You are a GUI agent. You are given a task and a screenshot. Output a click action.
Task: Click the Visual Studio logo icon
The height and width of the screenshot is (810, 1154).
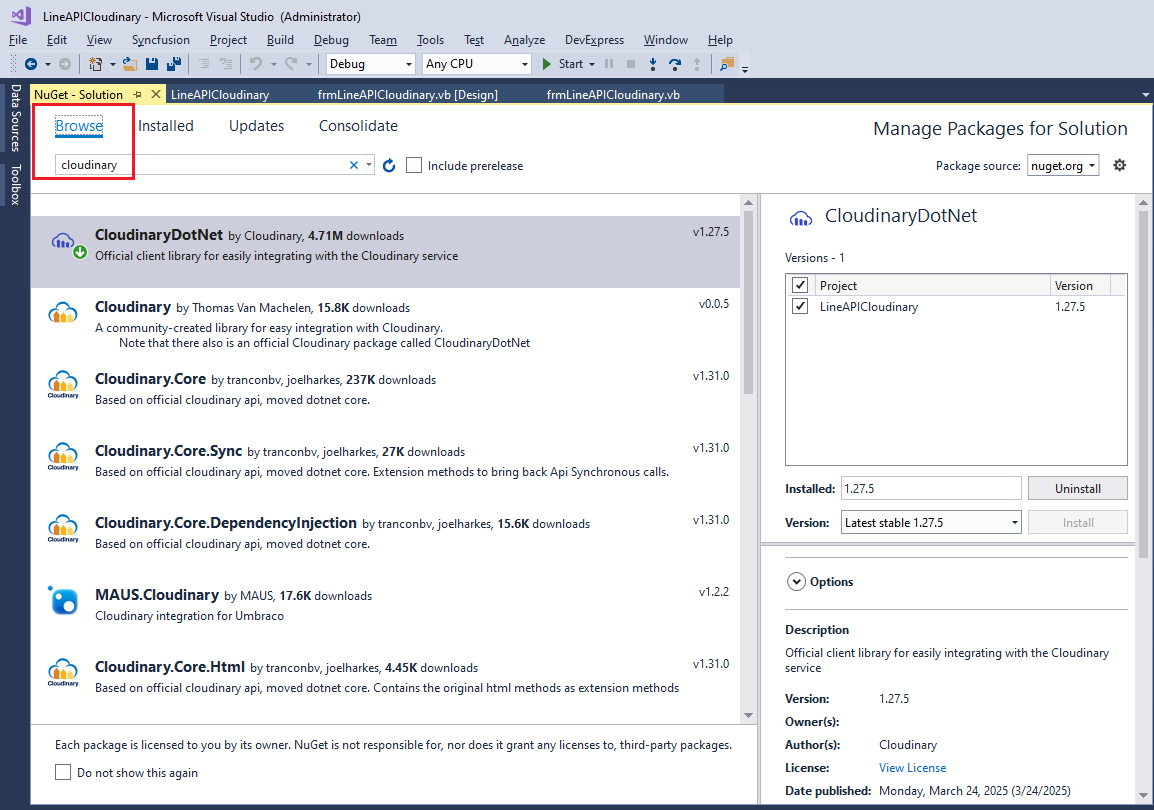pos(21,15)
